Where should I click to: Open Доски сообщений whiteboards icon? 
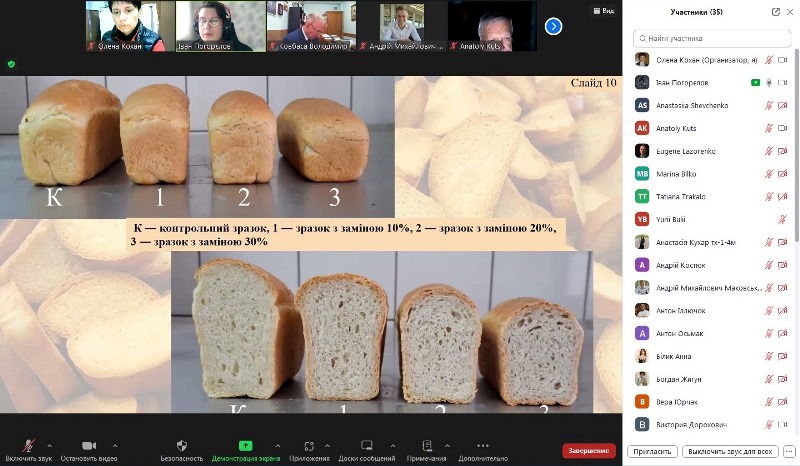click(x=366, y=446)
